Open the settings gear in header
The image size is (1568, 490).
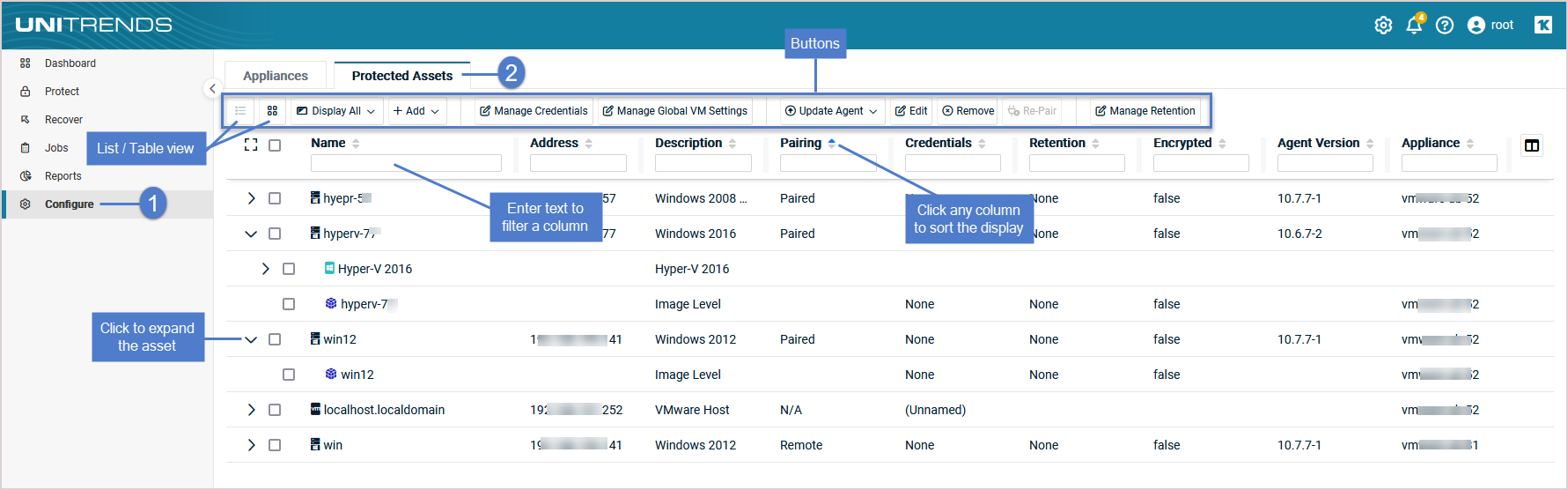coord(1383,26)
